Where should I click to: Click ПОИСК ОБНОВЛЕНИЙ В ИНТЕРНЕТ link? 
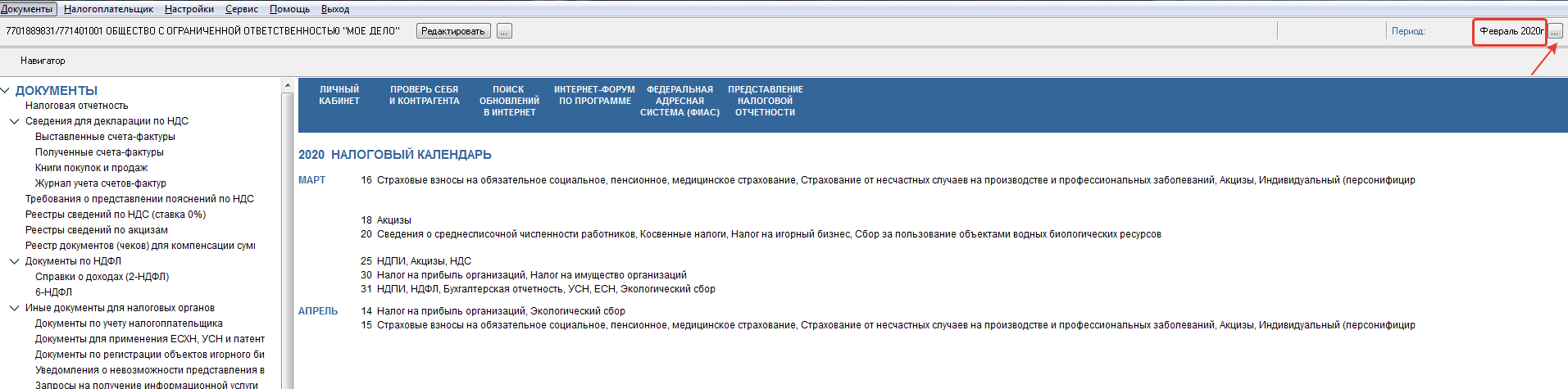[x=509, y=101]
